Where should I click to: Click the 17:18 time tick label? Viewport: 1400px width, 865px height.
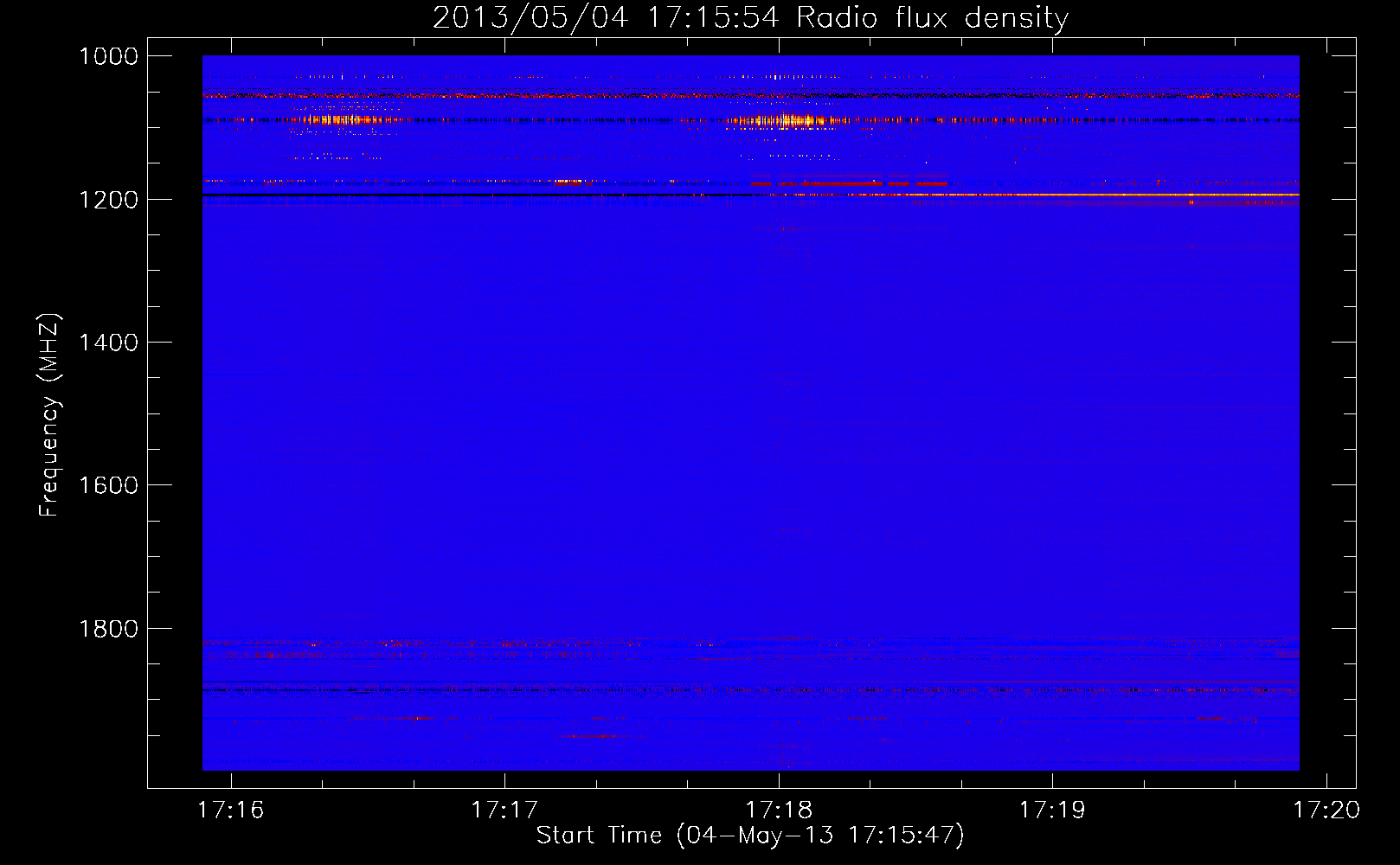pyautogui.click(x=779, y=811)
